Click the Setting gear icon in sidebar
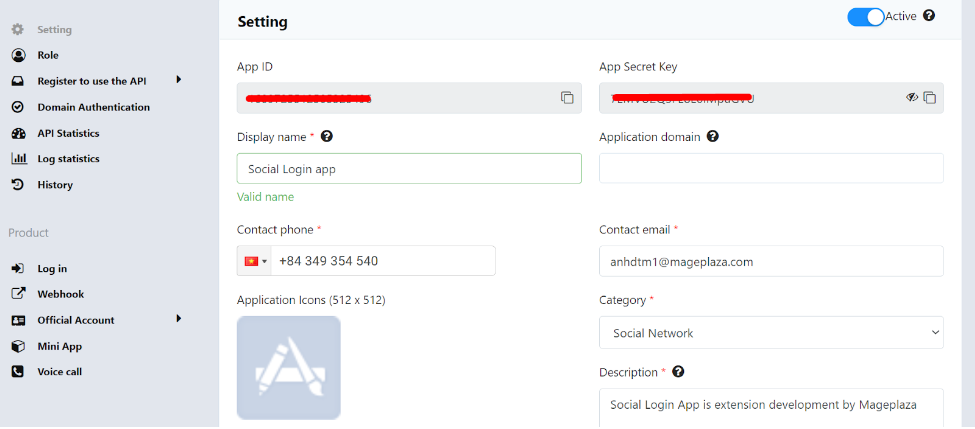Viewport: 975px width, 429px height. (x=17, y=30)
